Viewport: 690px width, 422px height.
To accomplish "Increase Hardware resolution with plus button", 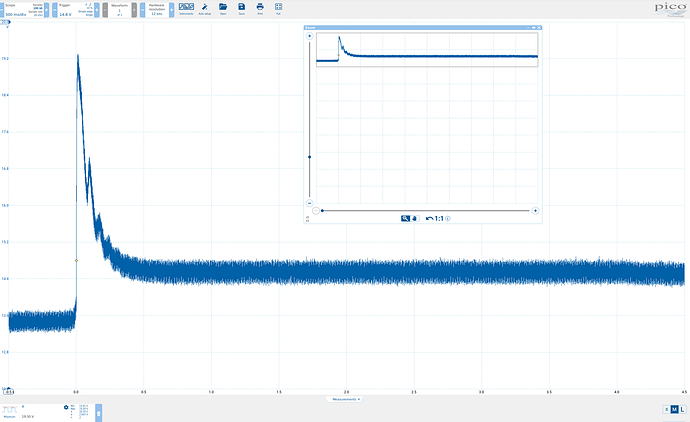I will pos(172,10).
